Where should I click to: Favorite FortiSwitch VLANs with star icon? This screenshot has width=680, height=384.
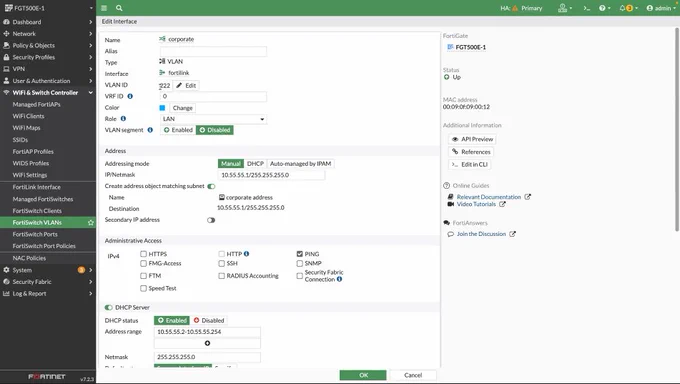(x=91, y=223)
